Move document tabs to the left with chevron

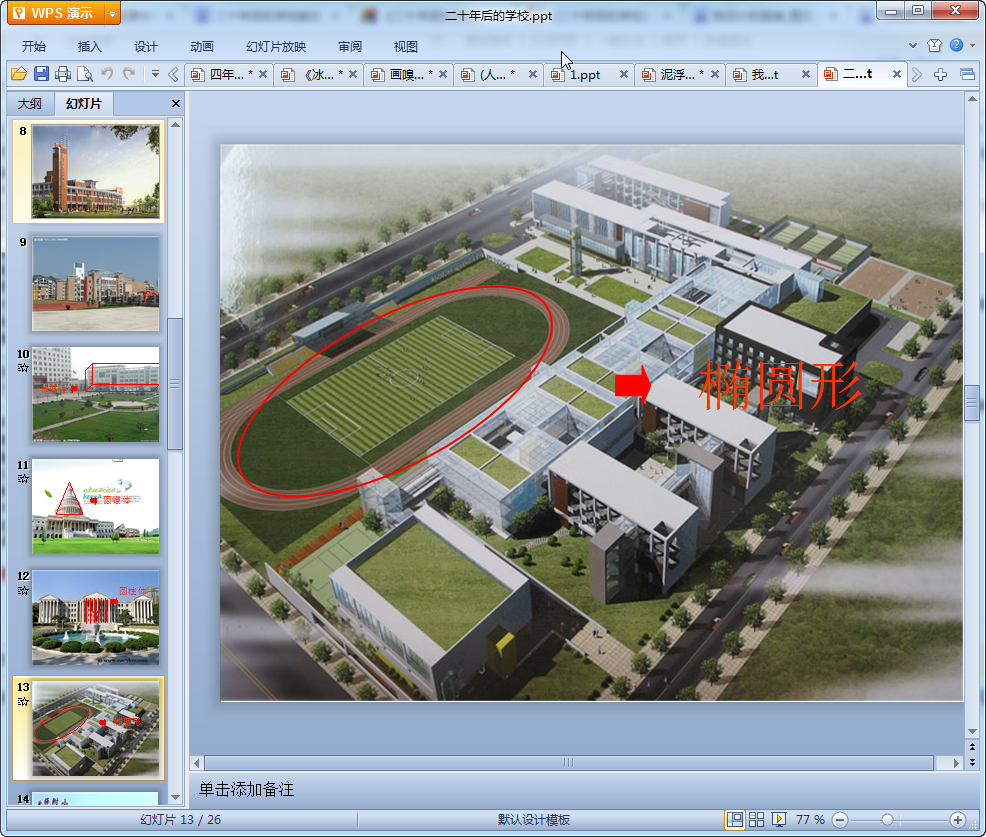coord(174,75)
